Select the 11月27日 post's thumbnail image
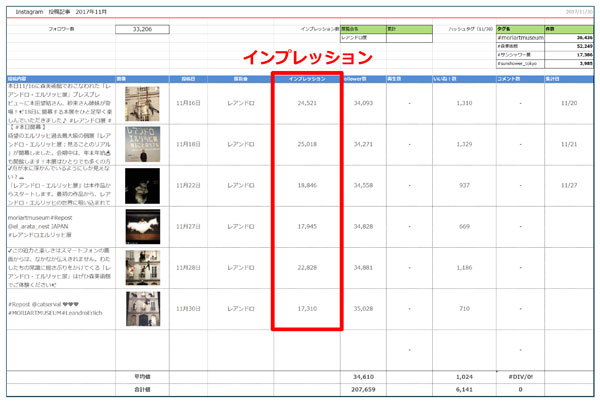This screenshot has height=402, width=600. click(142, 226)
